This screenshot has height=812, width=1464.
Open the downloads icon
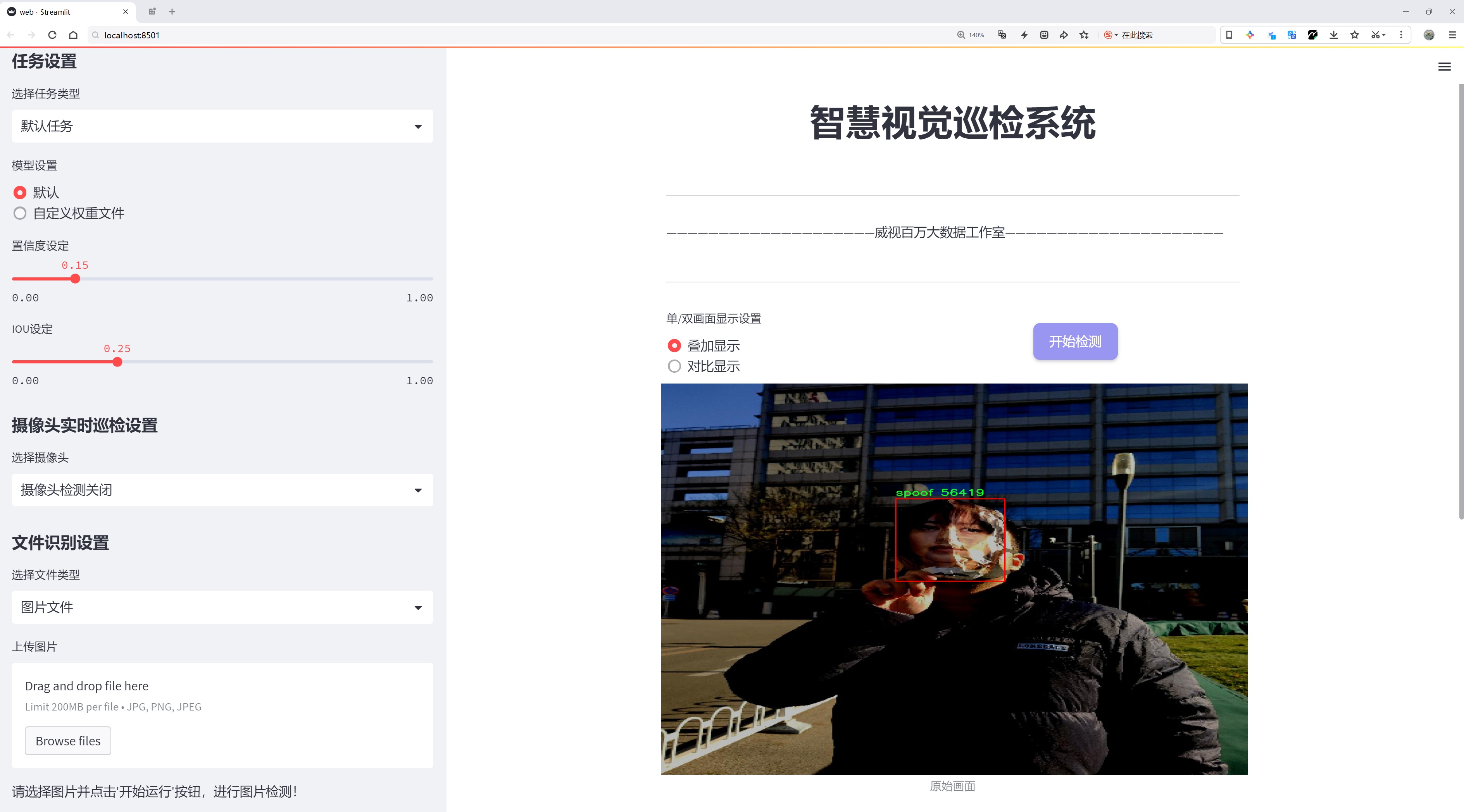click(x=1334, y=34)
